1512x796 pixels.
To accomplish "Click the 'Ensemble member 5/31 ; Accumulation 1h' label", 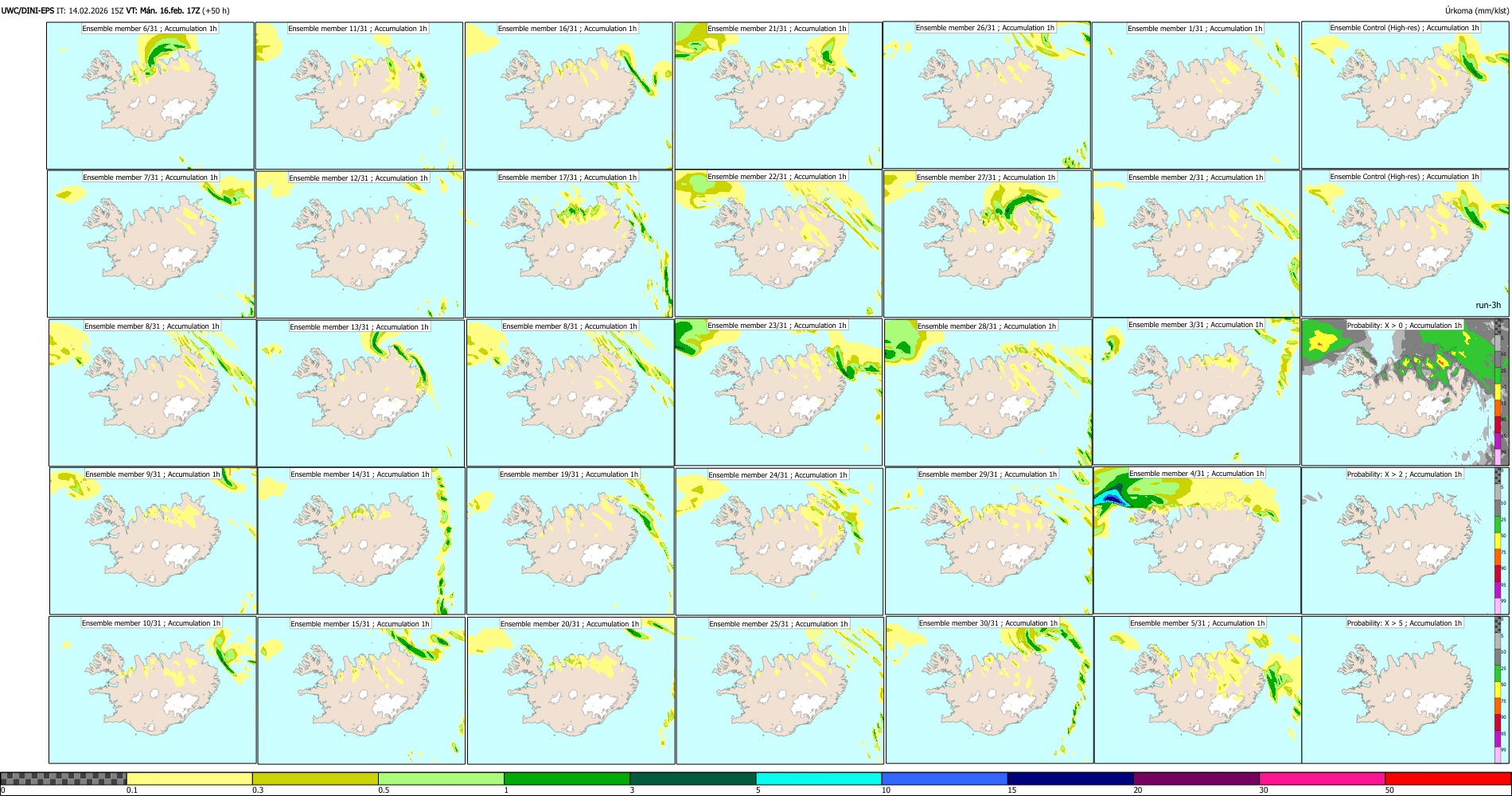I will click(1198, 623).
